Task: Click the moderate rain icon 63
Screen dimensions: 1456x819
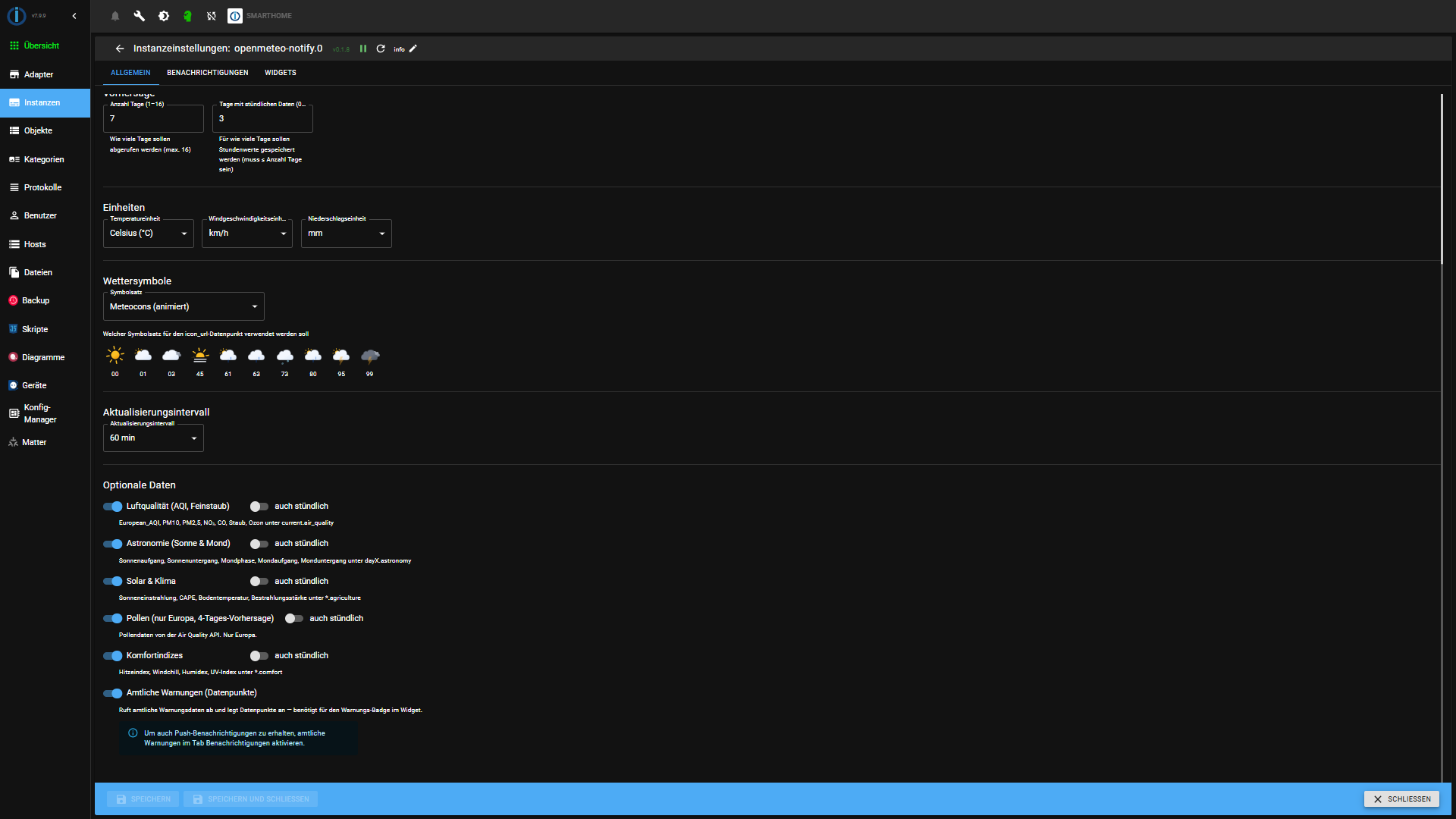Action: [x=256, y=355]
